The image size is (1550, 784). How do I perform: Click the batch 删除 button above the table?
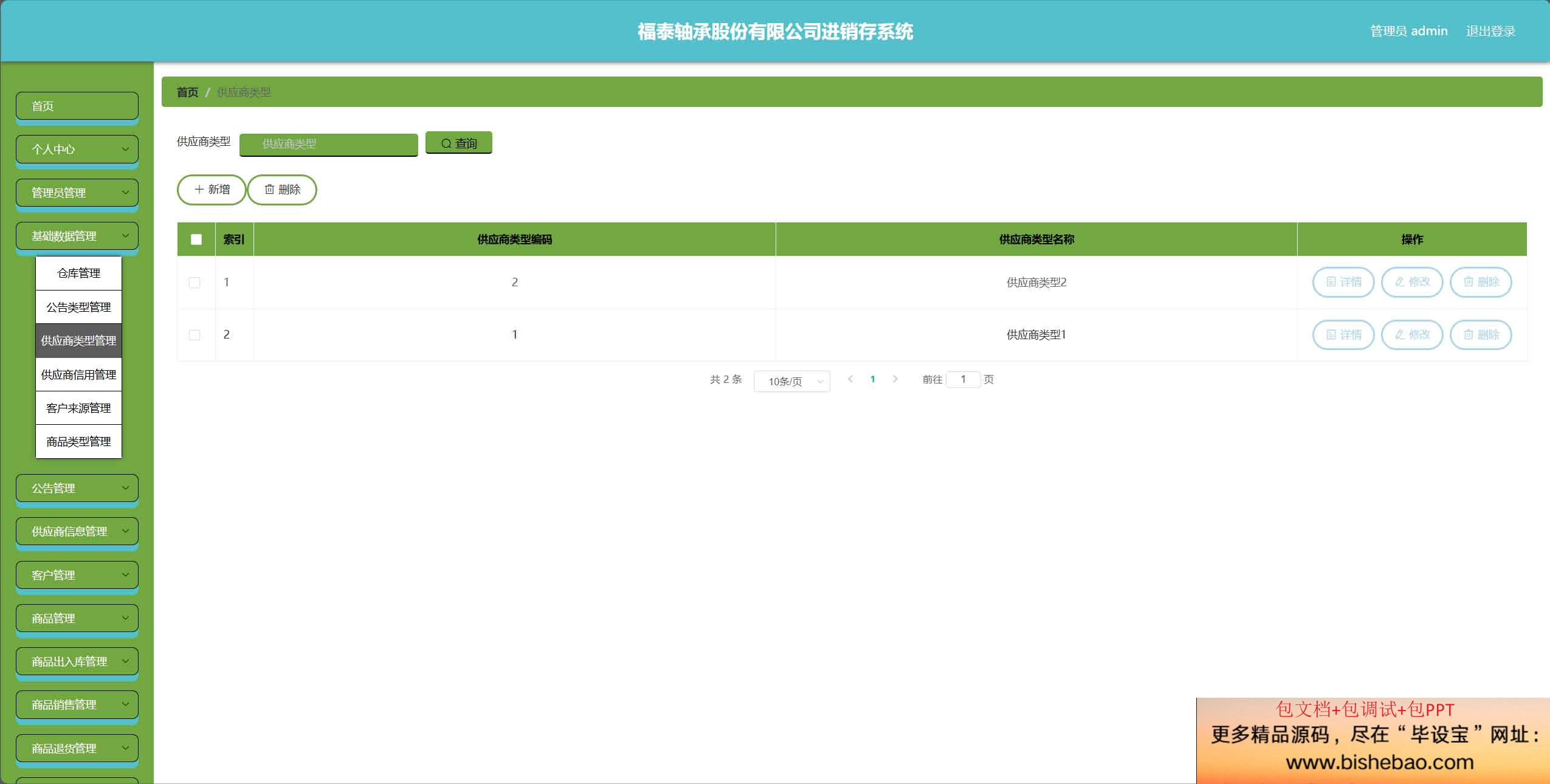pos(282,190)
